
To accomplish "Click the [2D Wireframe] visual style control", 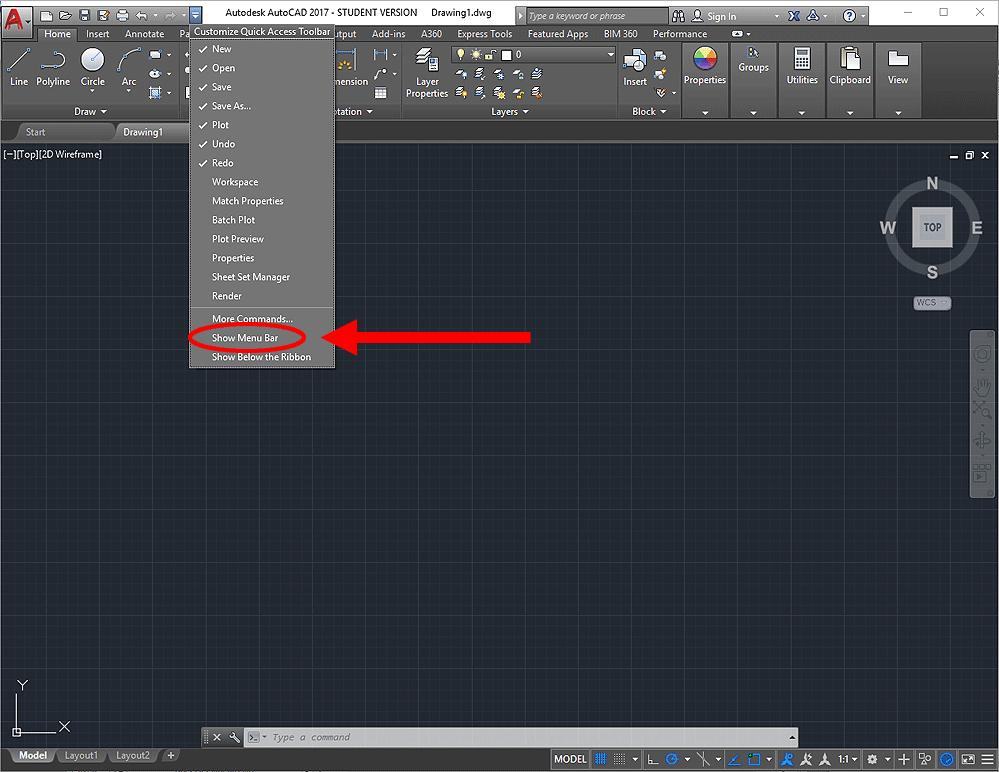I will tap(71, 154).
